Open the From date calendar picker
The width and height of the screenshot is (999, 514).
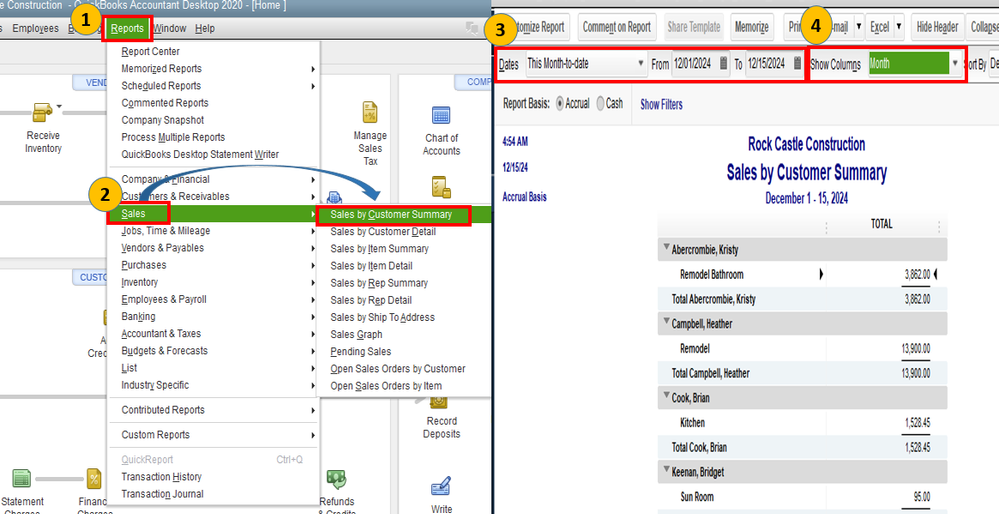click(723, 63)
